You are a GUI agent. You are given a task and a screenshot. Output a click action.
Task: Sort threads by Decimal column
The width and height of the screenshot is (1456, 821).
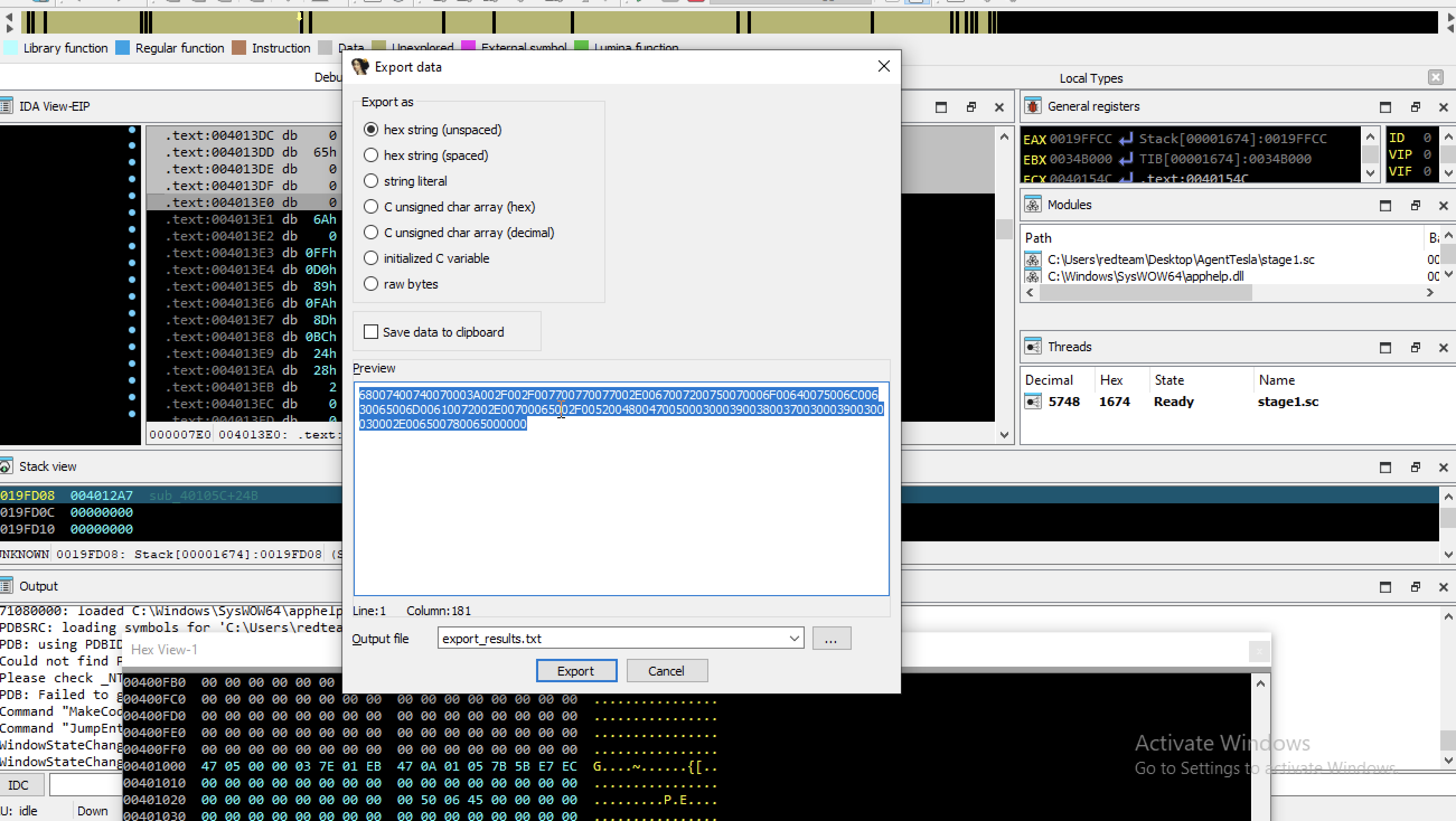point(1049,380)
